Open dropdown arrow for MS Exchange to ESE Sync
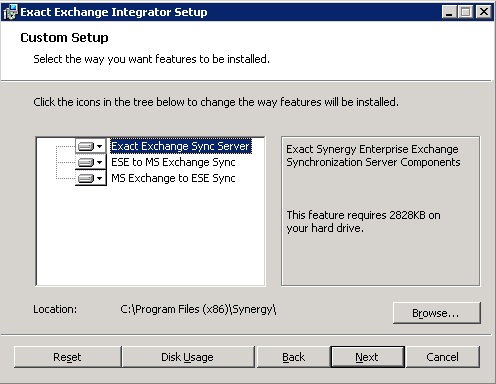The width and height of the screenshot is (496, 384). pyautogui.click(x=99, y=178)
